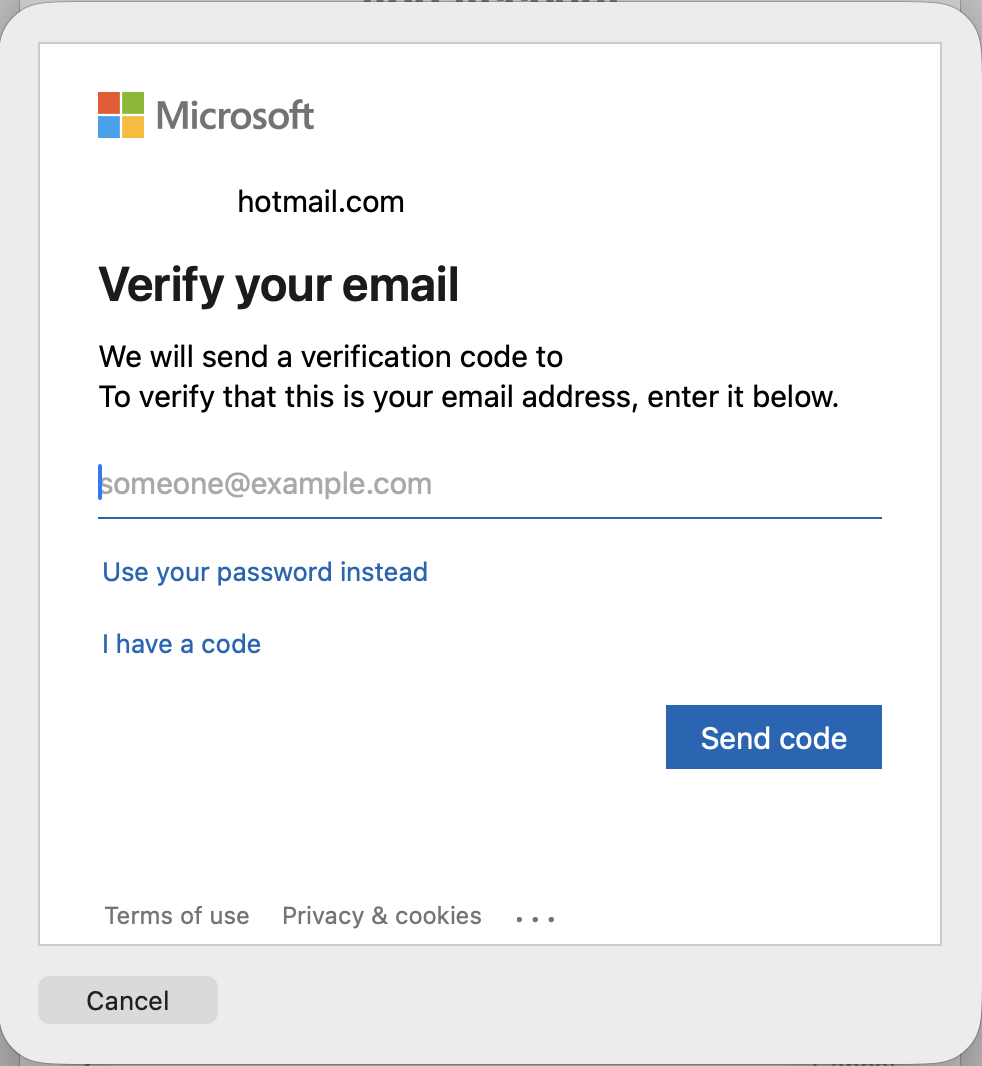Open Terms of use
This screenshot has width=982, height=1066.
point(177,916)
